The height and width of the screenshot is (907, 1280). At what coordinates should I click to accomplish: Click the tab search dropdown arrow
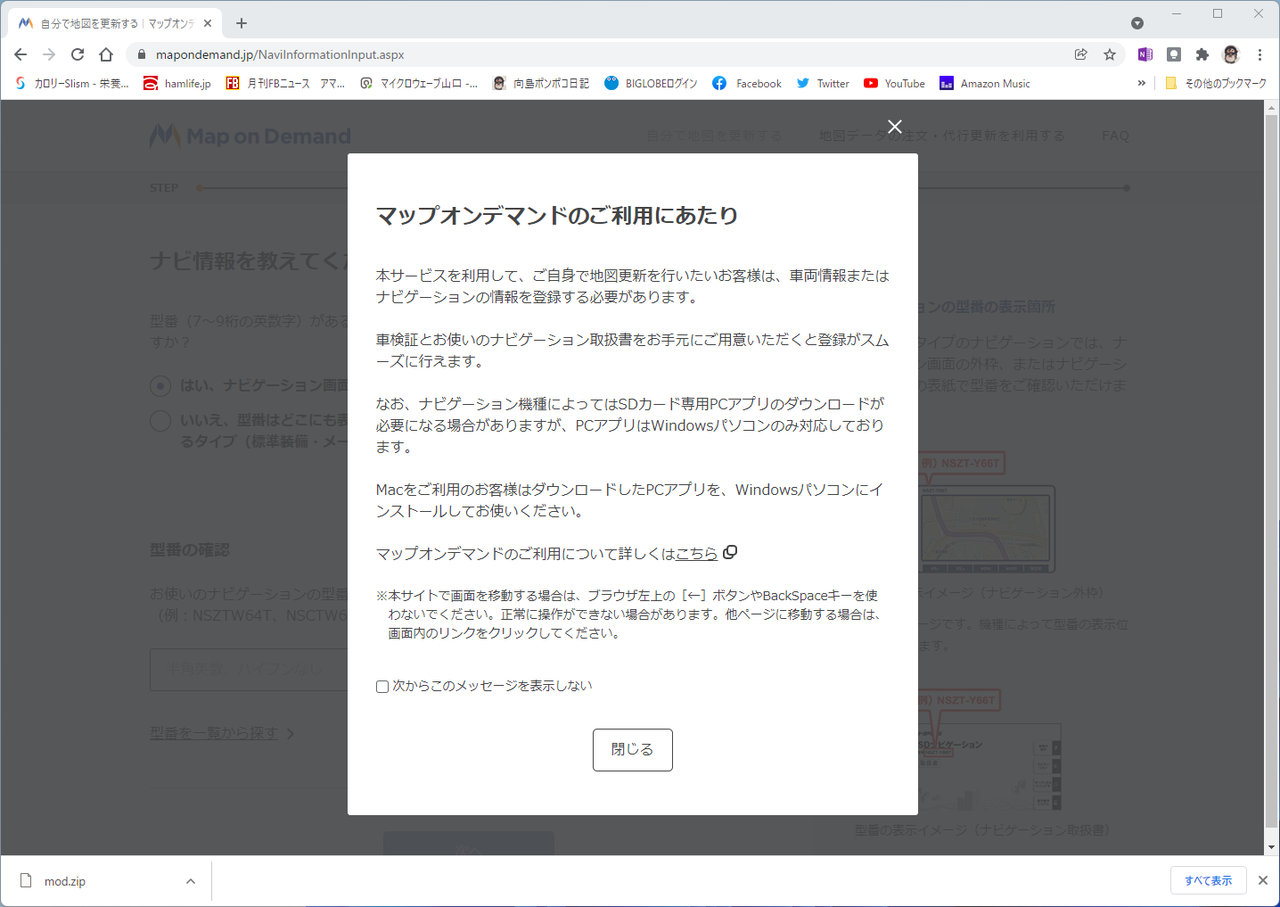pyautogui.click(x=1137, y=23)
